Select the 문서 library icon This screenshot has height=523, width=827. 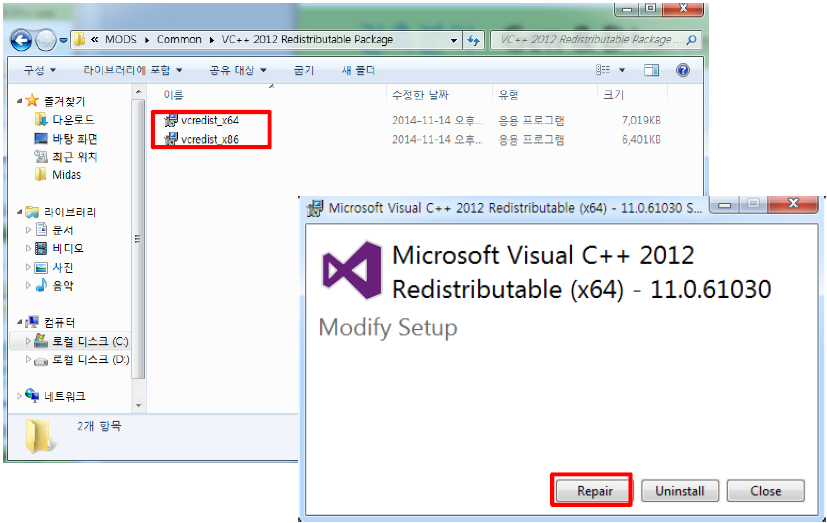(41, 230)
